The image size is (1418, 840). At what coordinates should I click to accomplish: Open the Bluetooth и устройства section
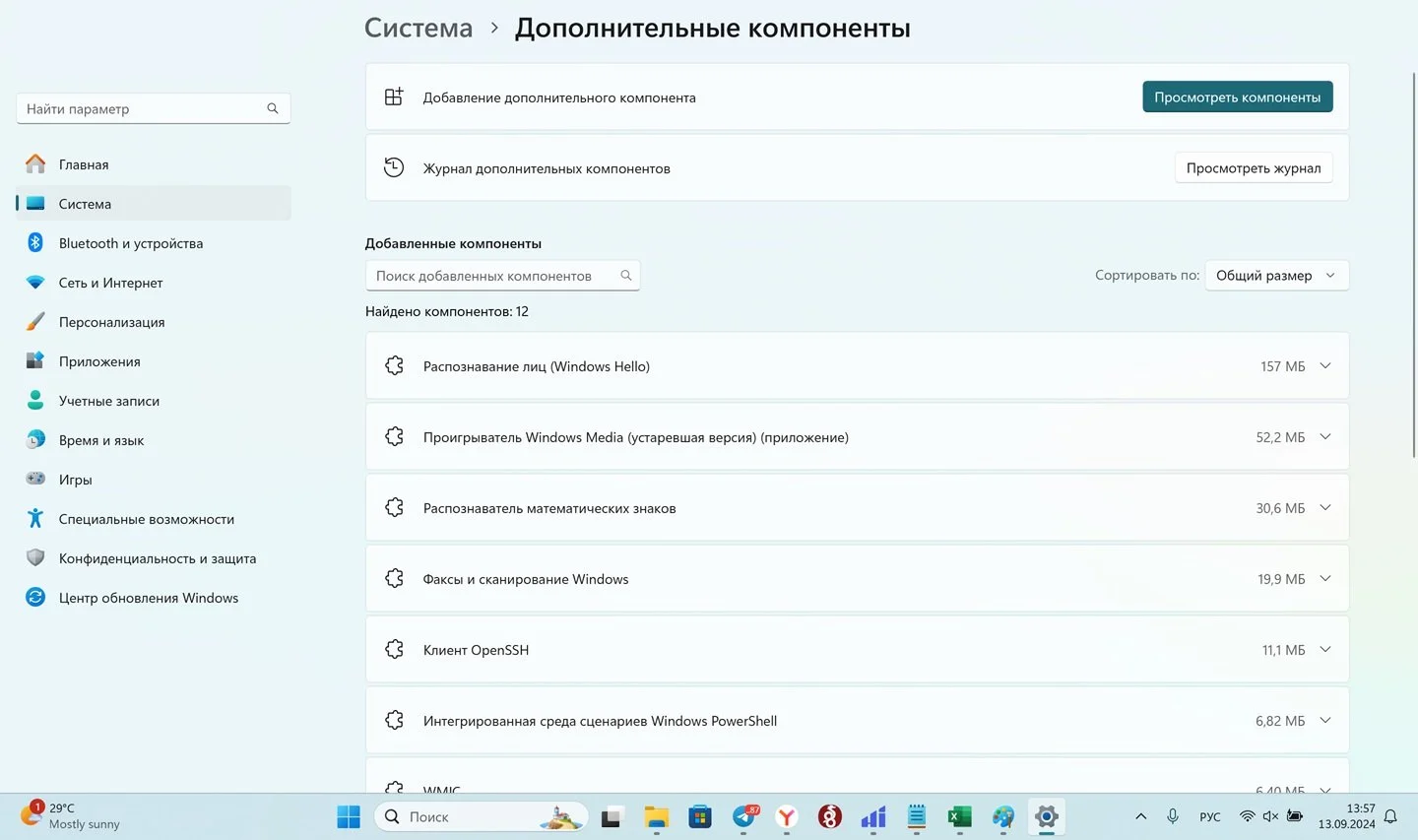click(154, 243)
